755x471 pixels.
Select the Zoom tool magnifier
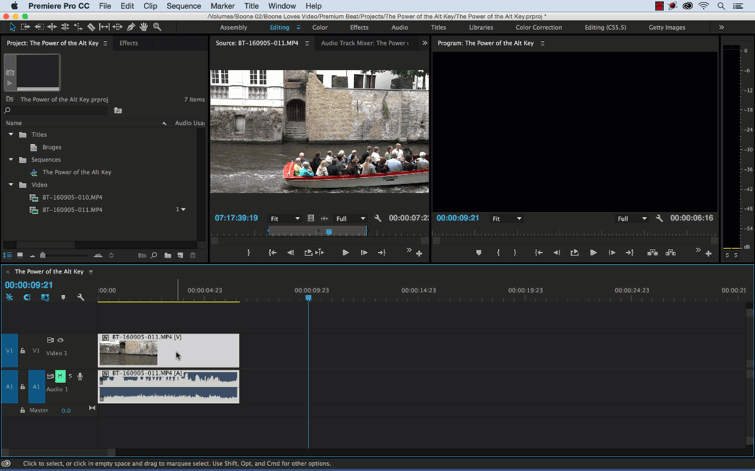pos(157,27)
